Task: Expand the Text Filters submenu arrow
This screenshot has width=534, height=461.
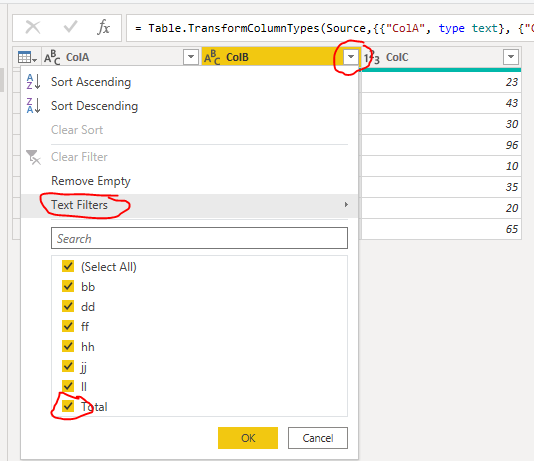Action: point(346,205)
